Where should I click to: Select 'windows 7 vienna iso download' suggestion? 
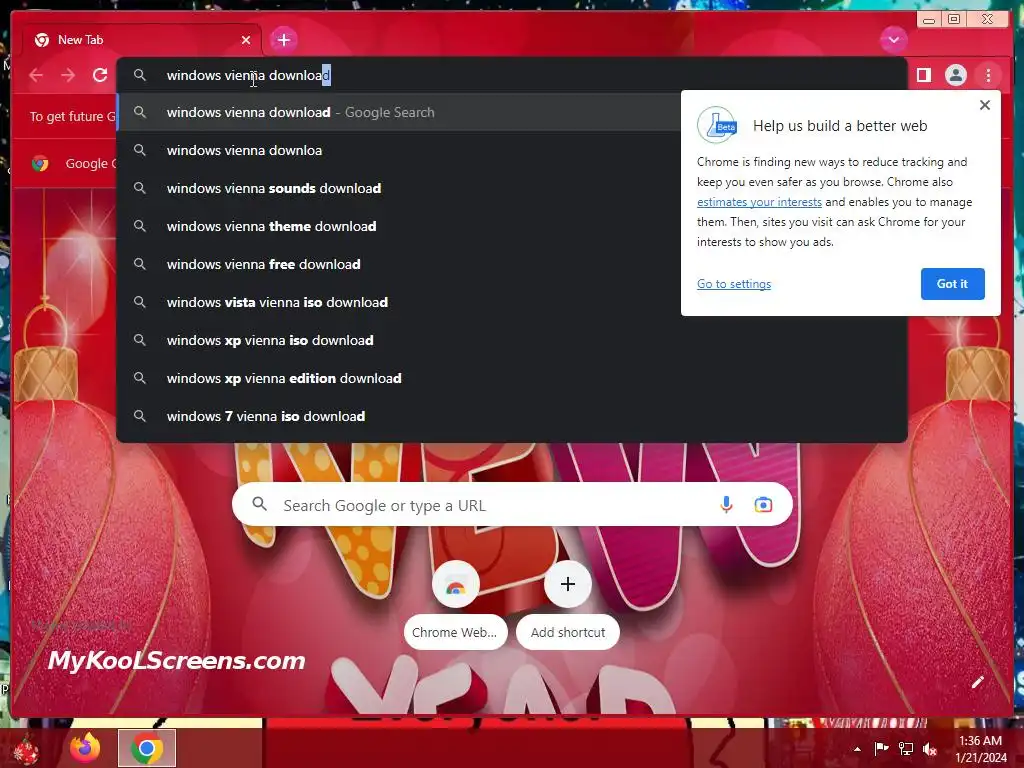512,416
